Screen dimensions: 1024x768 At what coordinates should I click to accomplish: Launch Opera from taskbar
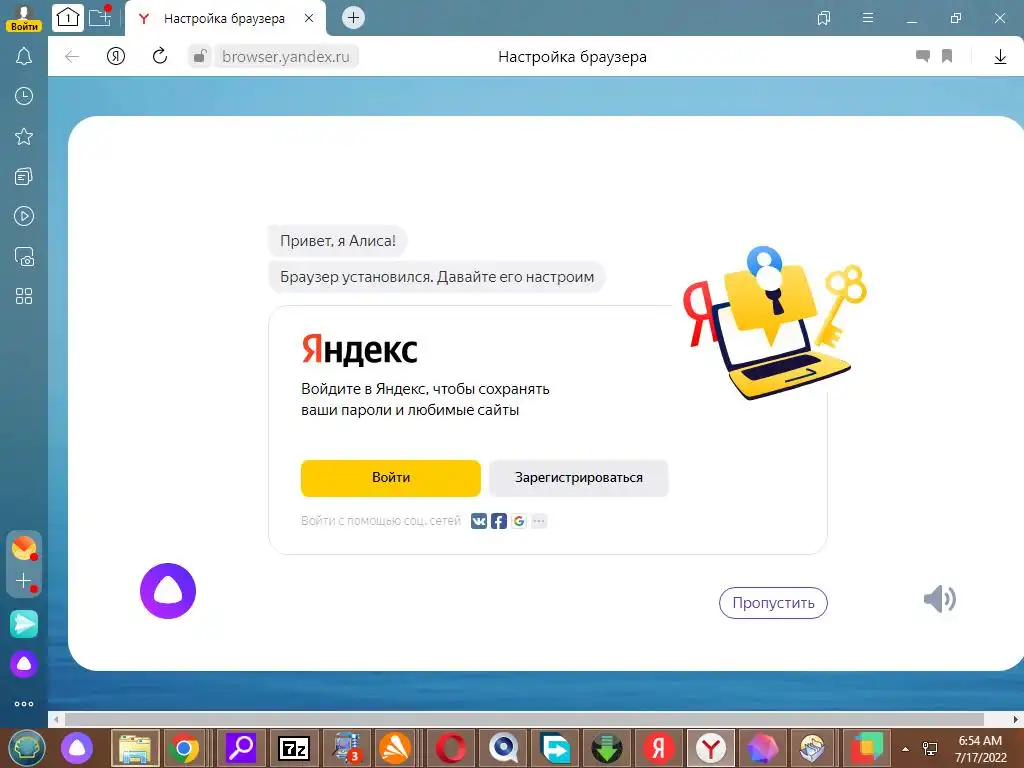point(451,748)
